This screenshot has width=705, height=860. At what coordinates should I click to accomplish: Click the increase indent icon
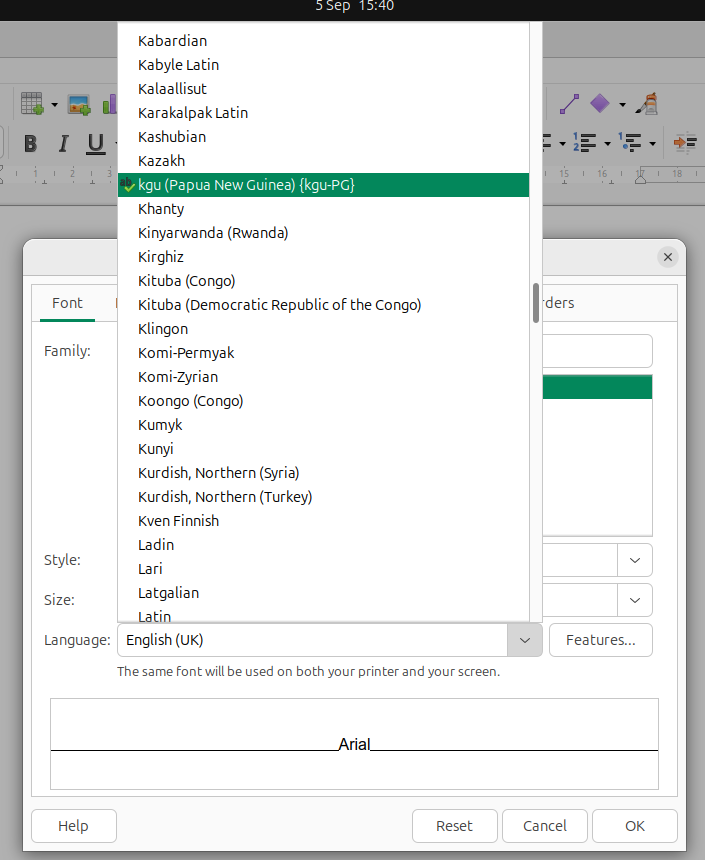point(685,143)
